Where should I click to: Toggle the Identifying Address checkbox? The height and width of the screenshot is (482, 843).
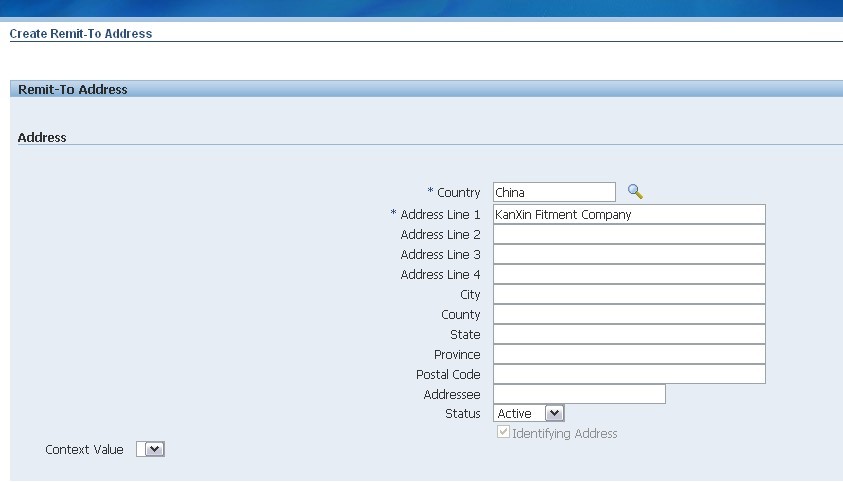click(503, 432)
